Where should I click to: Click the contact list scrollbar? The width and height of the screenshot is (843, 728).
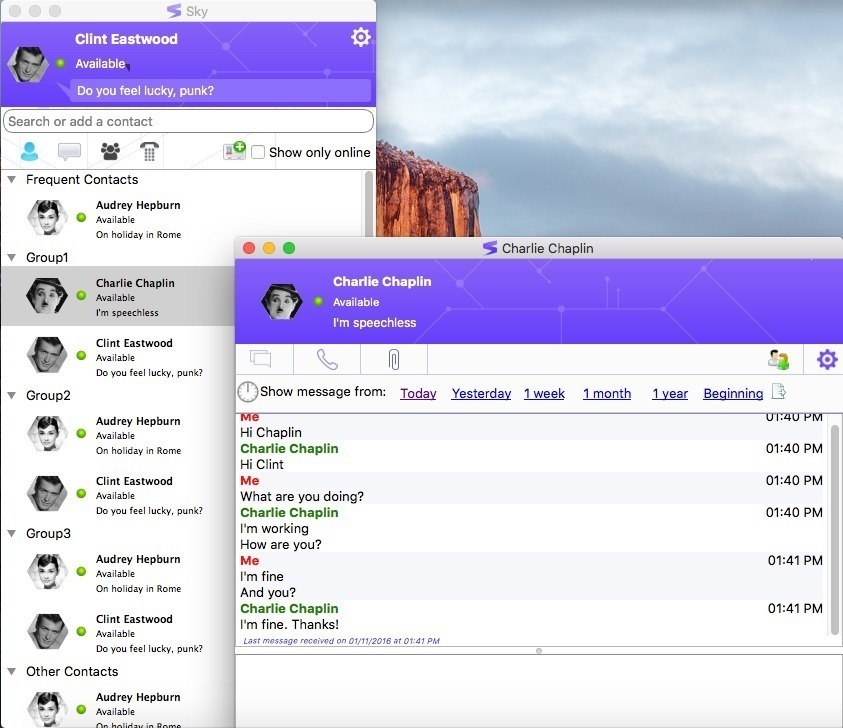point(369,204)
